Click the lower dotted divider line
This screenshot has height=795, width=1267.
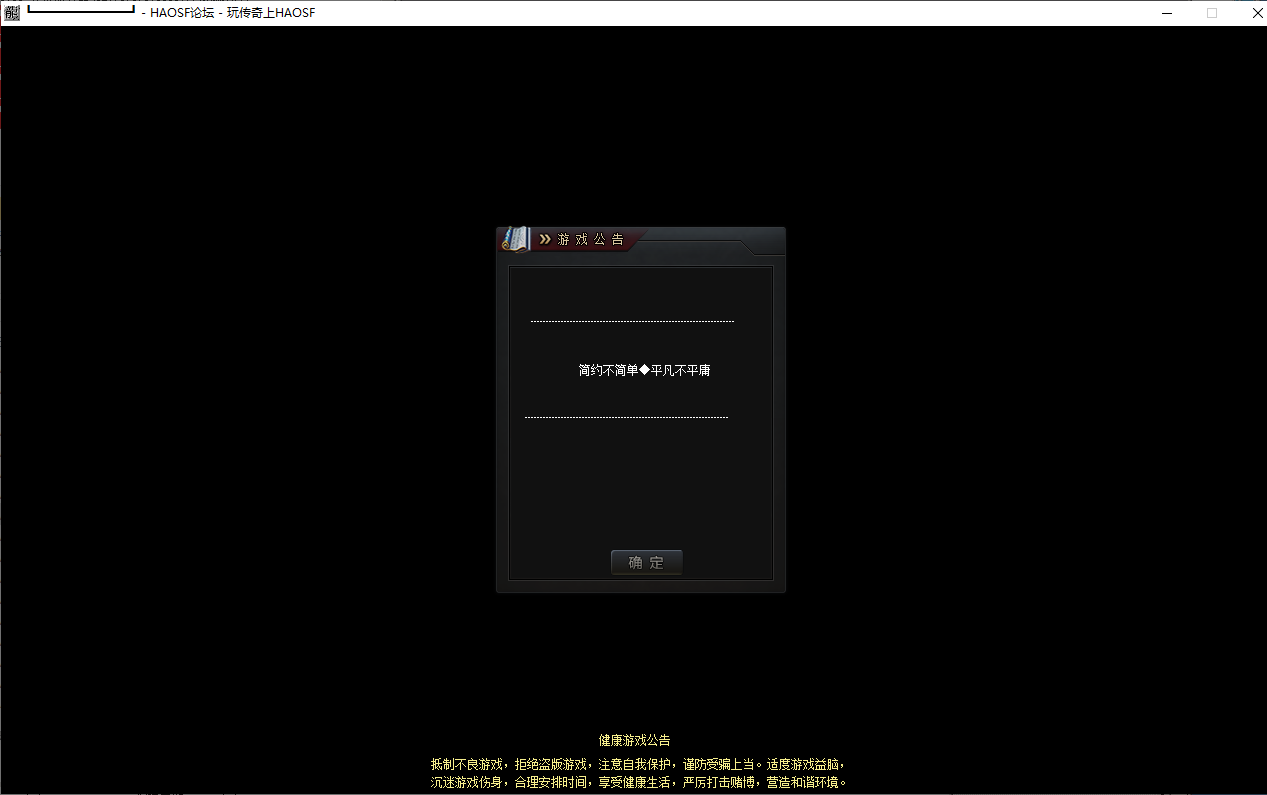[x=626, y=417]
